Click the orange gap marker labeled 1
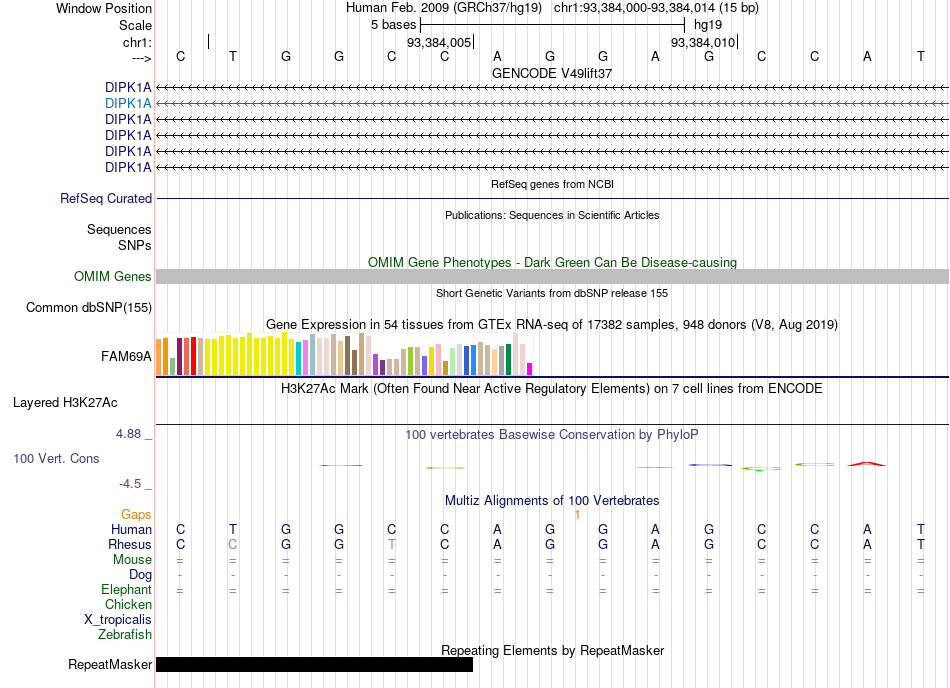Viewport: 950px width, 688px height. point(577,515)
